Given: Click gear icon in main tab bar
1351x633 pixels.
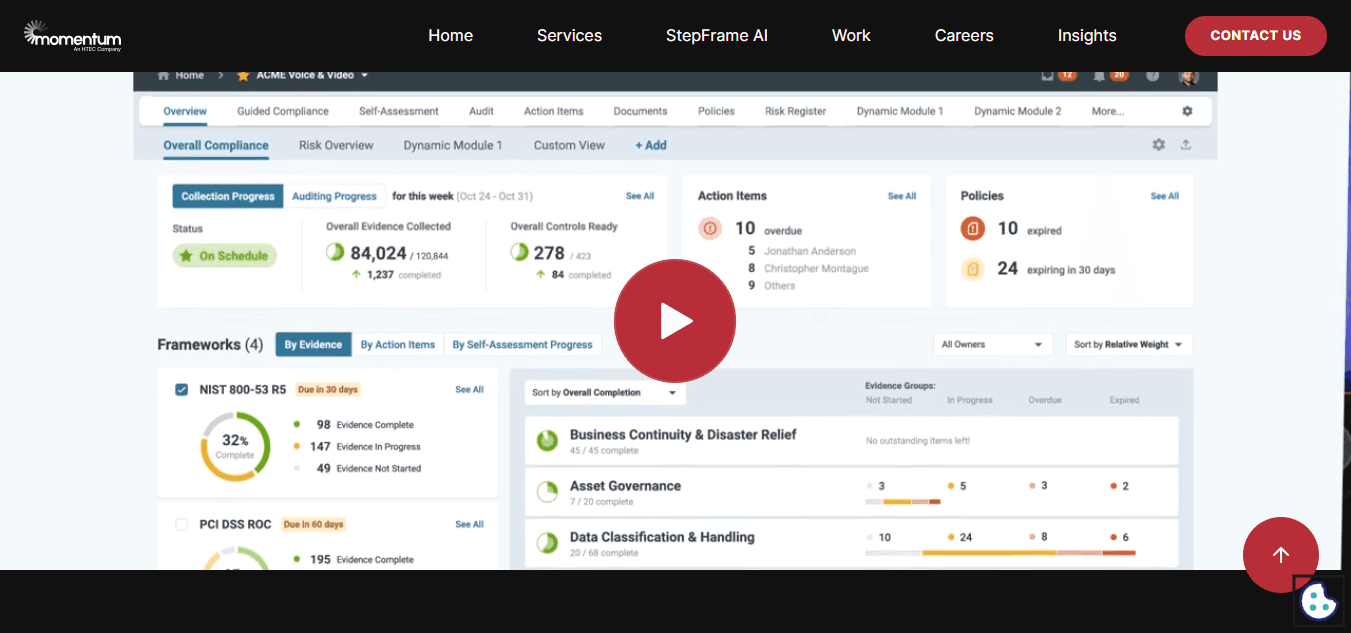Looking at the screenshot, I should 1187,111.
